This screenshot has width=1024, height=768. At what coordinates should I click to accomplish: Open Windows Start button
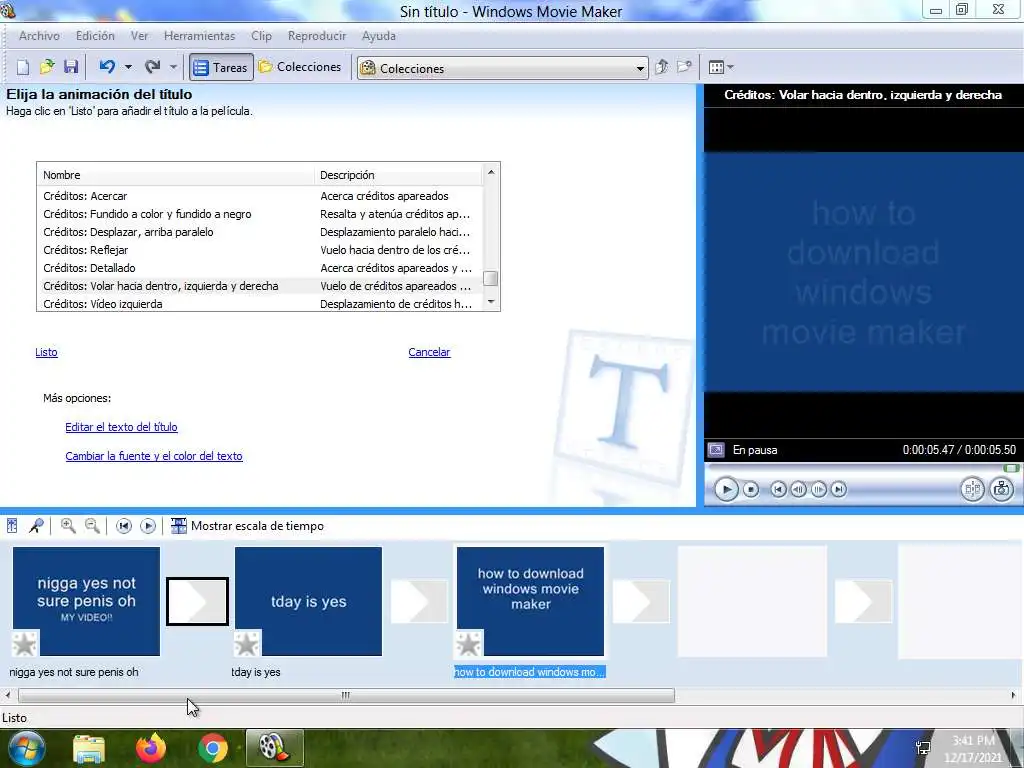click(x=26, y=748)
